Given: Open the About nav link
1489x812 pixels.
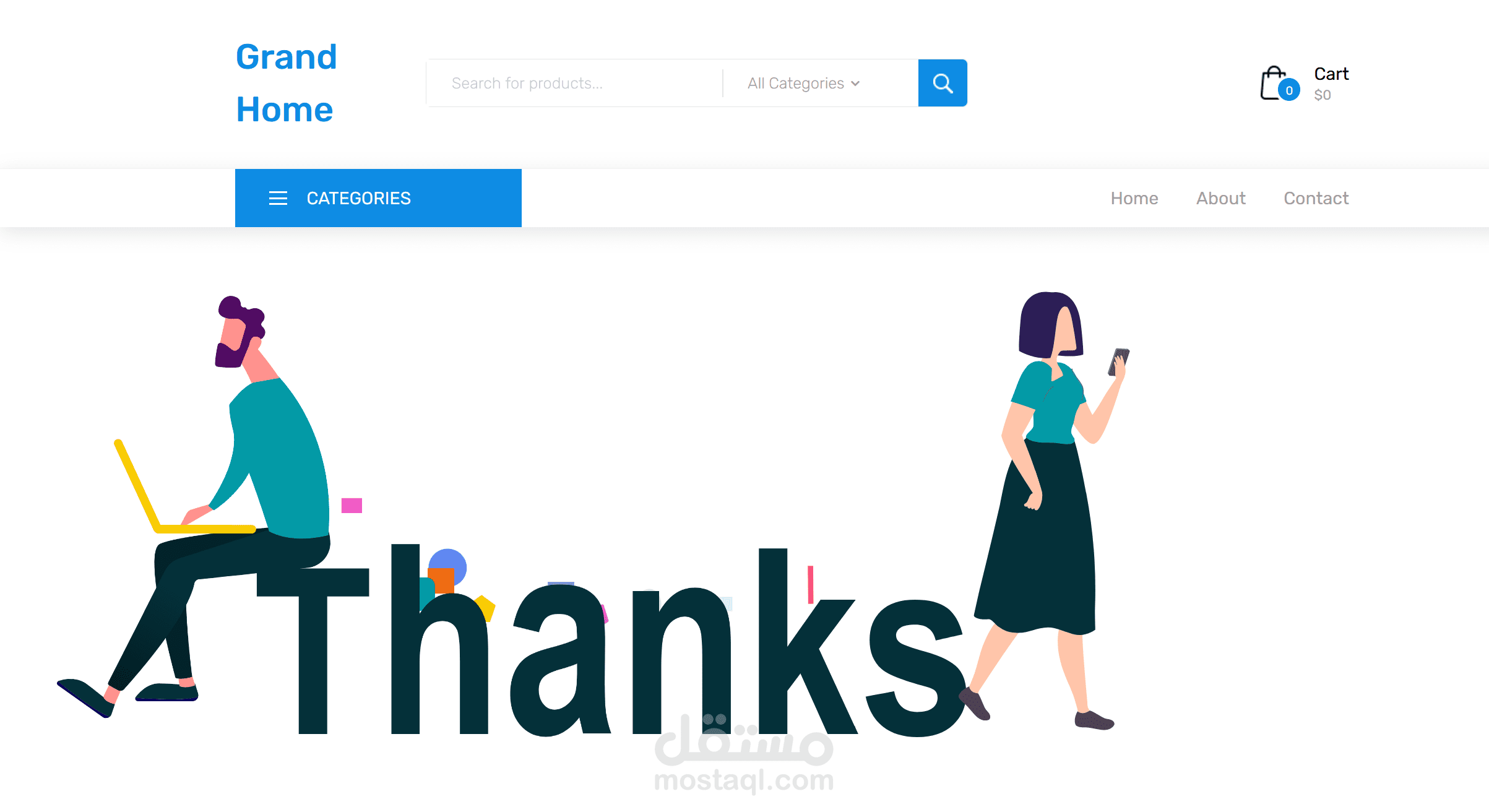Looking at the screenshot, I should [1220, 198].
